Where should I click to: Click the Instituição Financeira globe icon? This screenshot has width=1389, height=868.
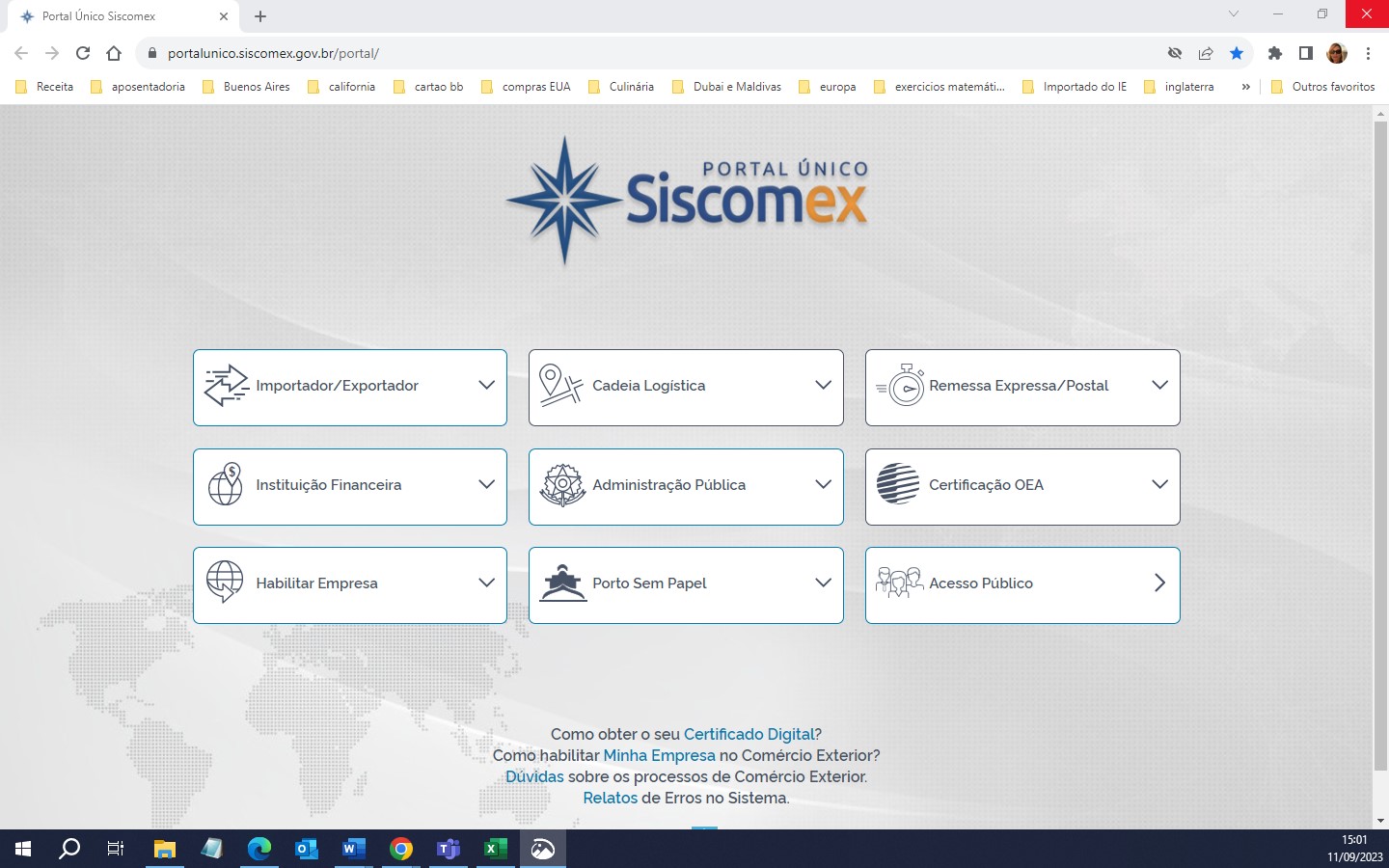point(226,484)
